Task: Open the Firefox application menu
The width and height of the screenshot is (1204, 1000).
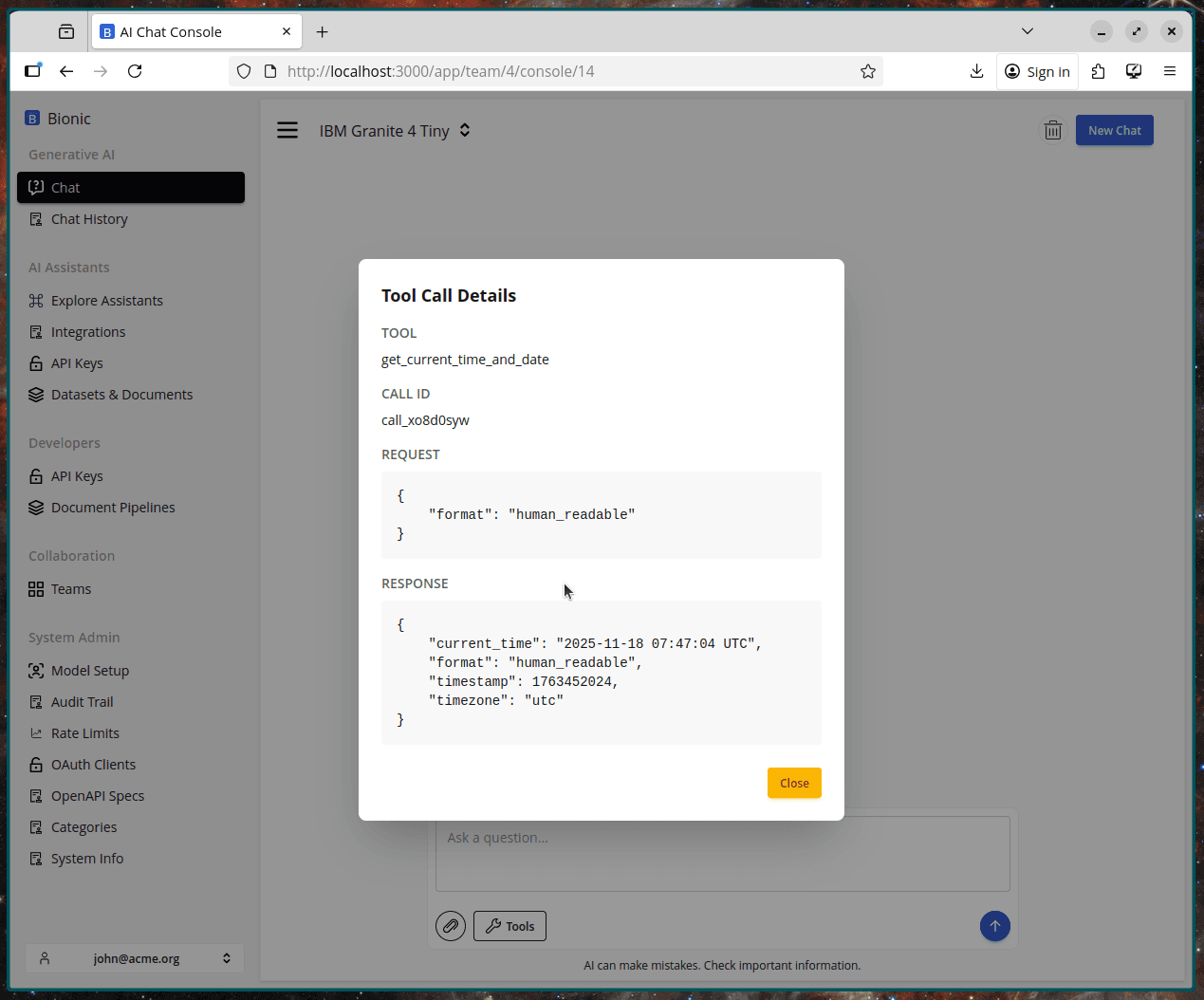Action: point(1169,71)
